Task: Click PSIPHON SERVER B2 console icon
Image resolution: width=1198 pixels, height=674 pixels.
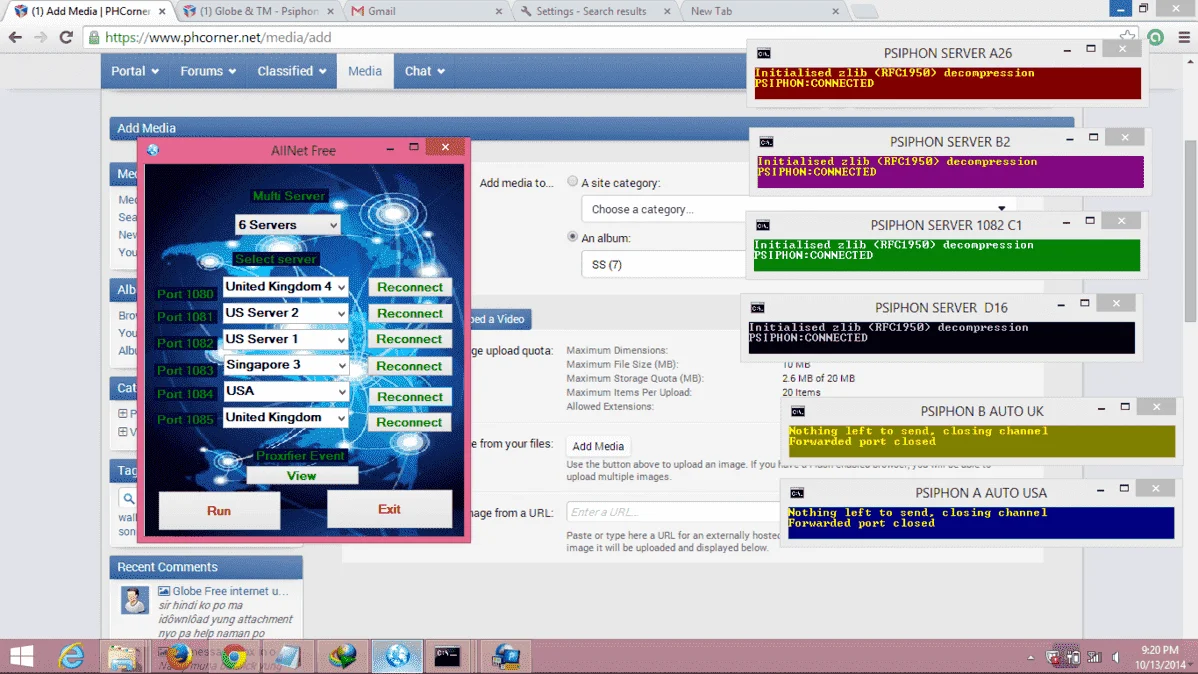Action: coord(766,141)
